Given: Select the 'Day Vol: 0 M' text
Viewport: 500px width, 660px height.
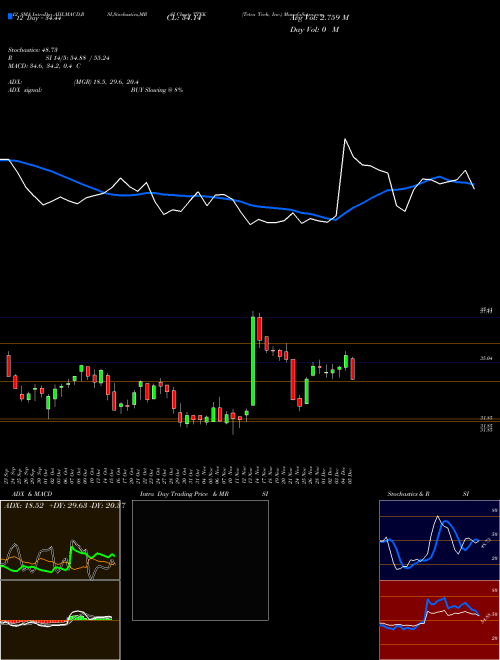Looking at the screenshot, I should click(x=314, y=29).
